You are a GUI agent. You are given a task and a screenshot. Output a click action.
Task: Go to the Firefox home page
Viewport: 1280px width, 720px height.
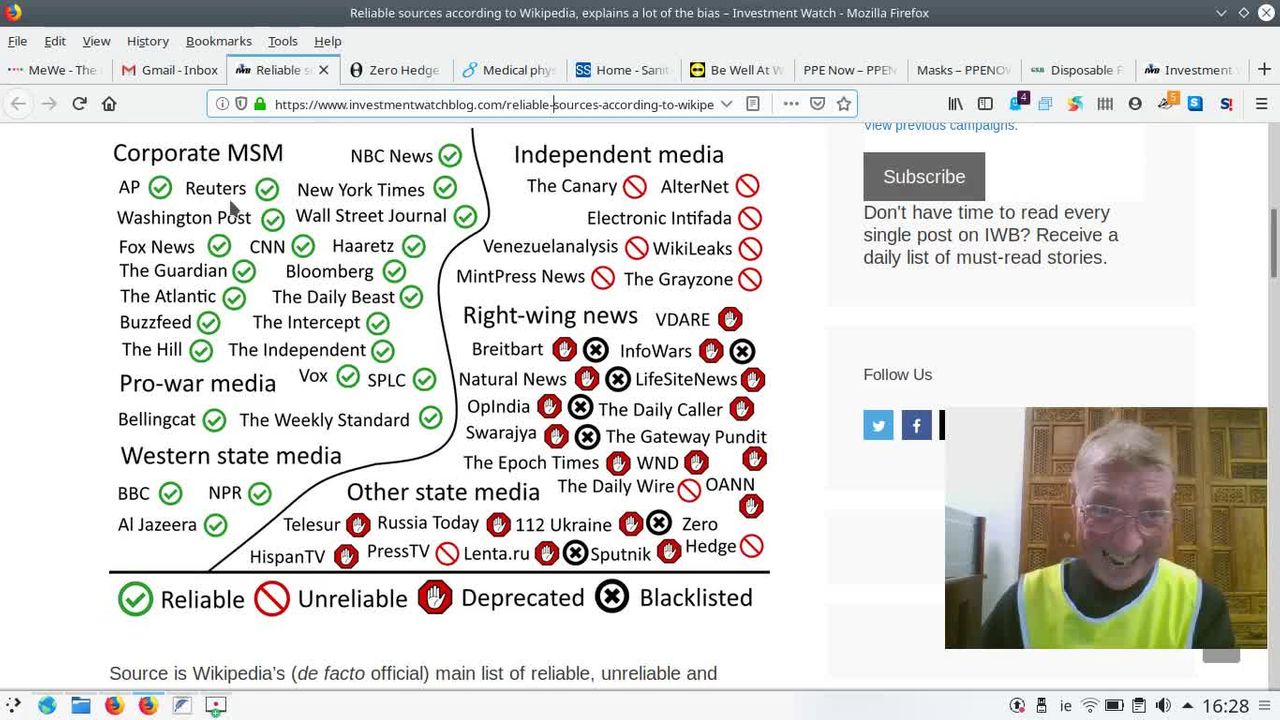coord(109,103)
